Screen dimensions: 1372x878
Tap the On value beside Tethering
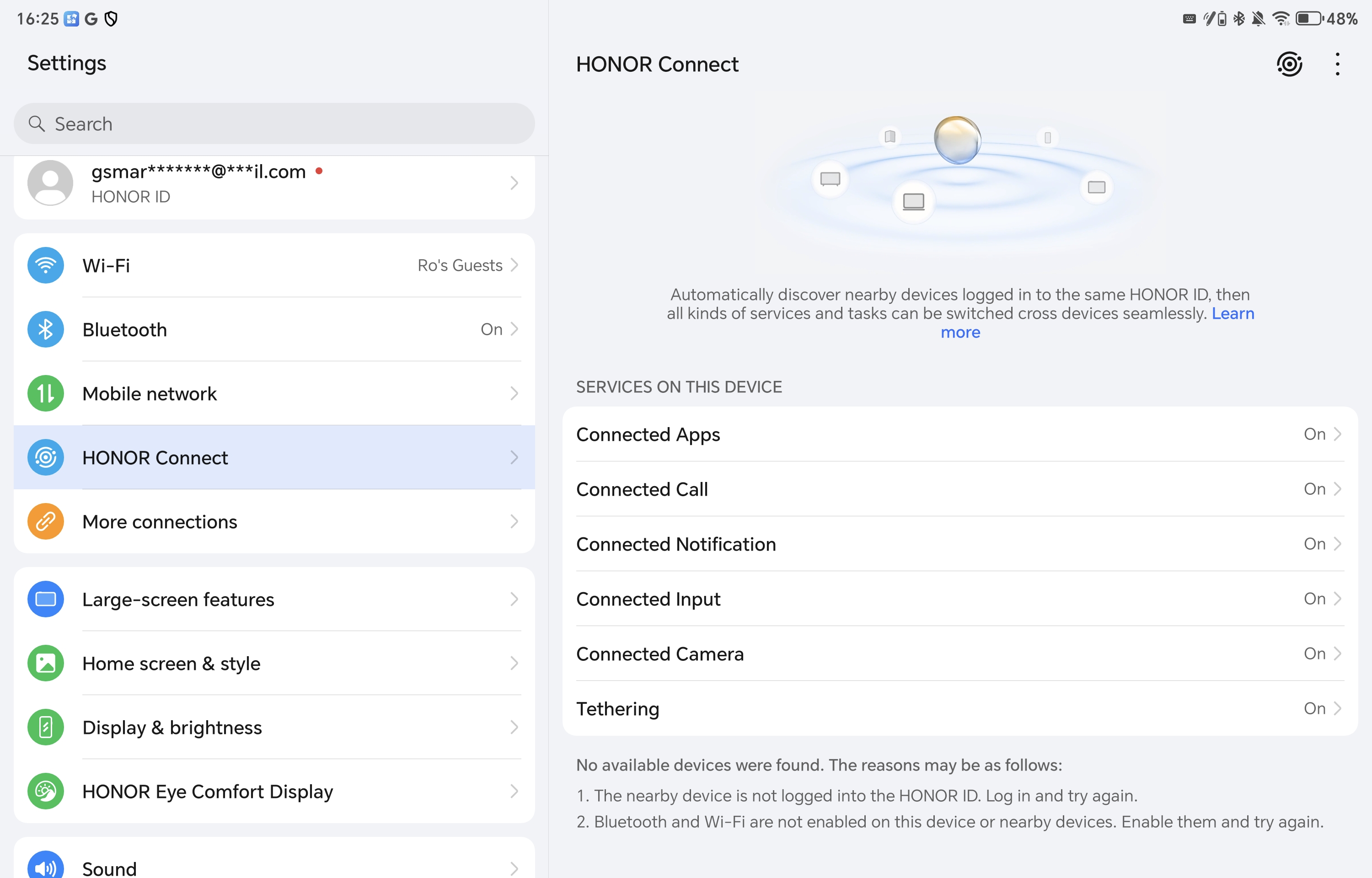pyautogui.click(x=1314, y=708)
